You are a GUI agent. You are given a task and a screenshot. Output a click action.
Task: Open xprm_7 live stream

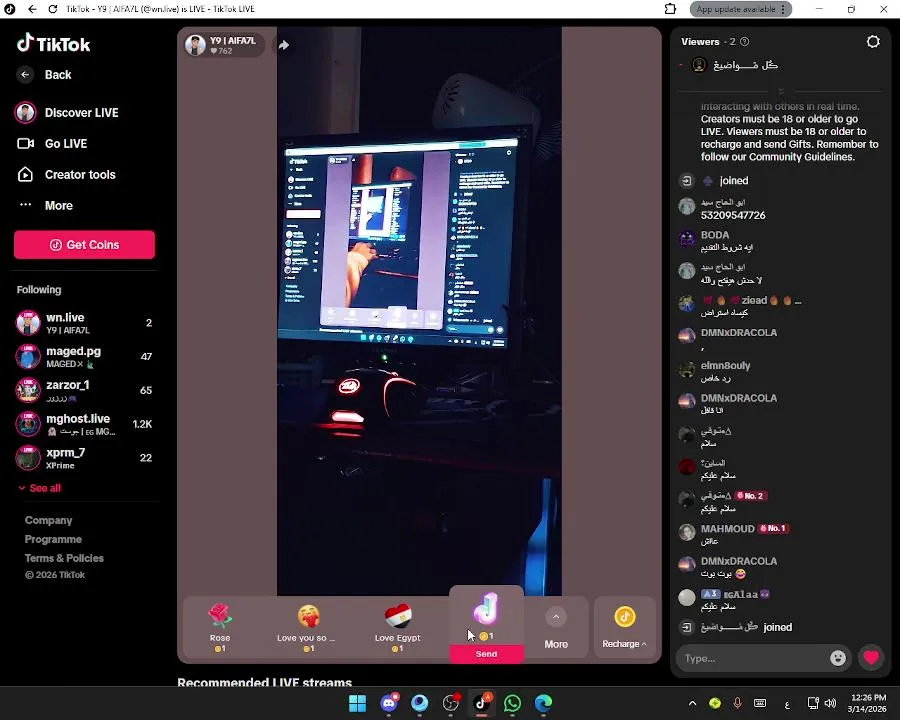(84, 458)
